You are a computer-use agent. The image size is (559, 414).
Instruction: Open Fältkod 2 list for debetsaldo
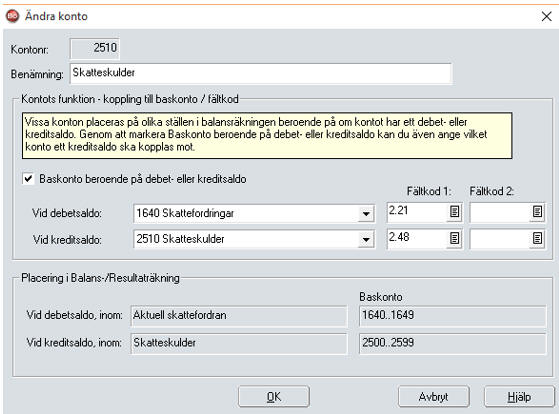537,212
